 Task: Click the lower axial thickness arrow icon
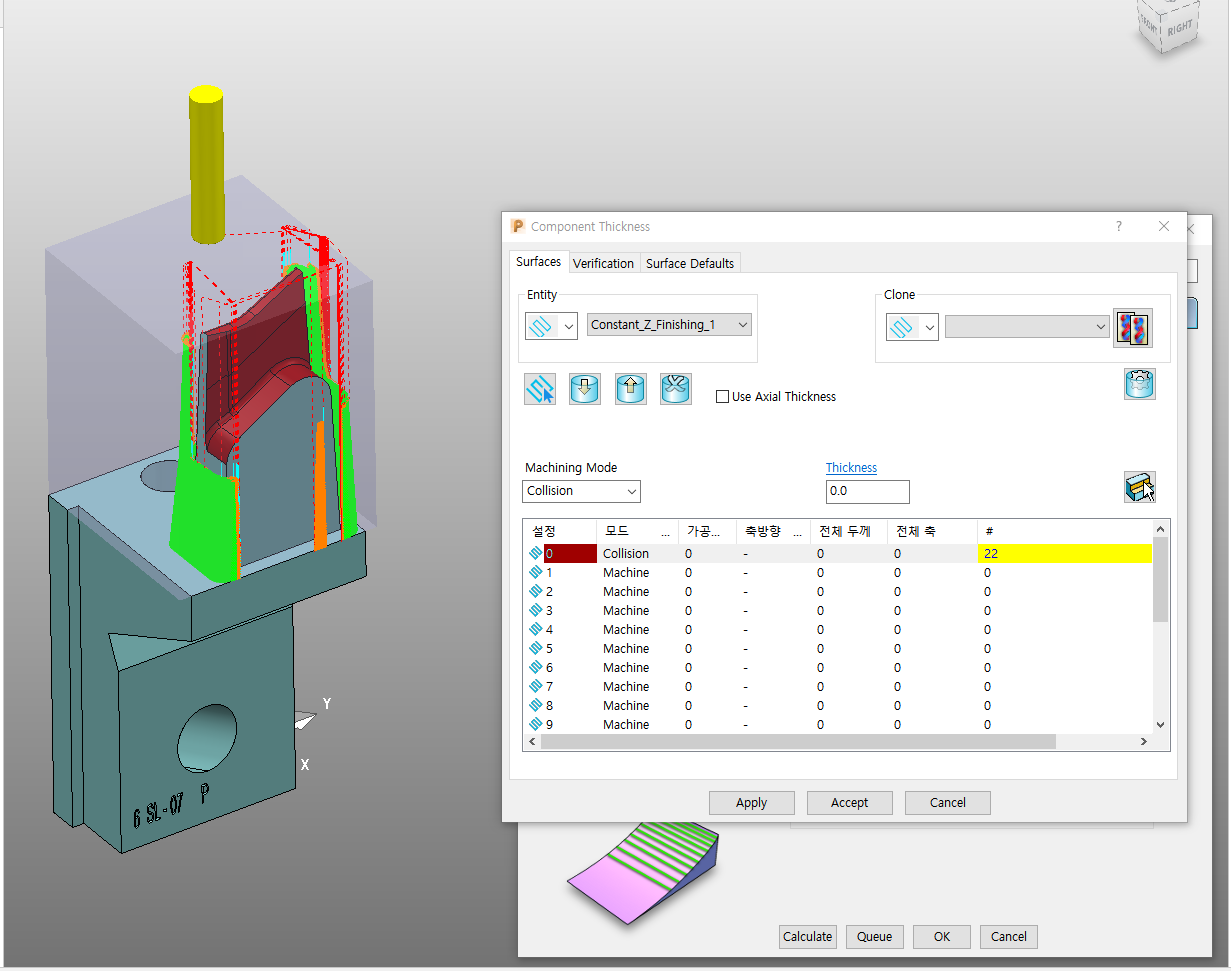(x=585, y=388)
